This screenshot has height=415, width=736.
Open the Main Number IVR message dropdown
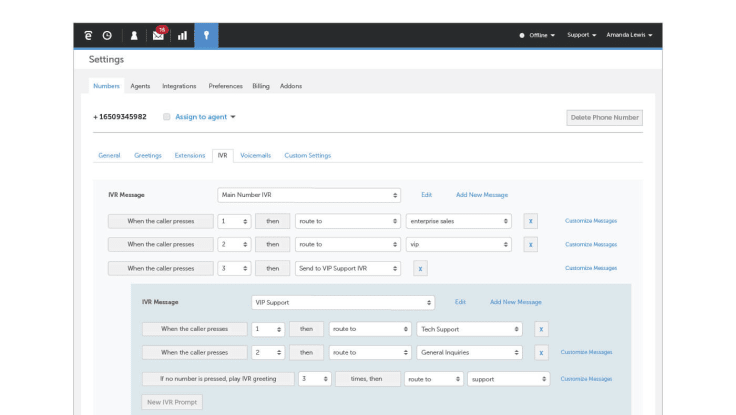click(x=309, y=195)
